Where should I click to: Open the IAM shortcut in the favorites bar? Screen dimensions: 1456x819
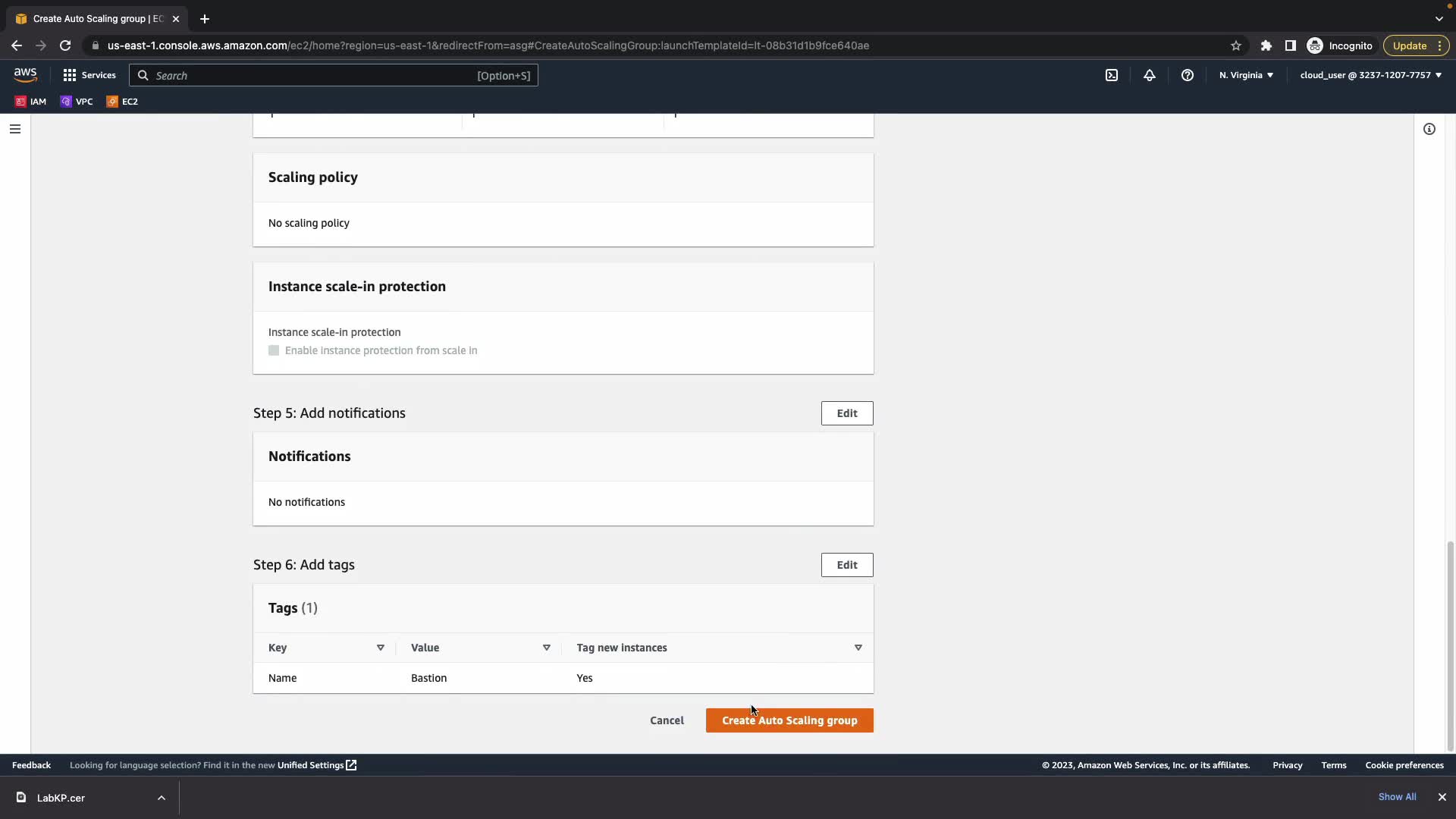tap(30, 102)
